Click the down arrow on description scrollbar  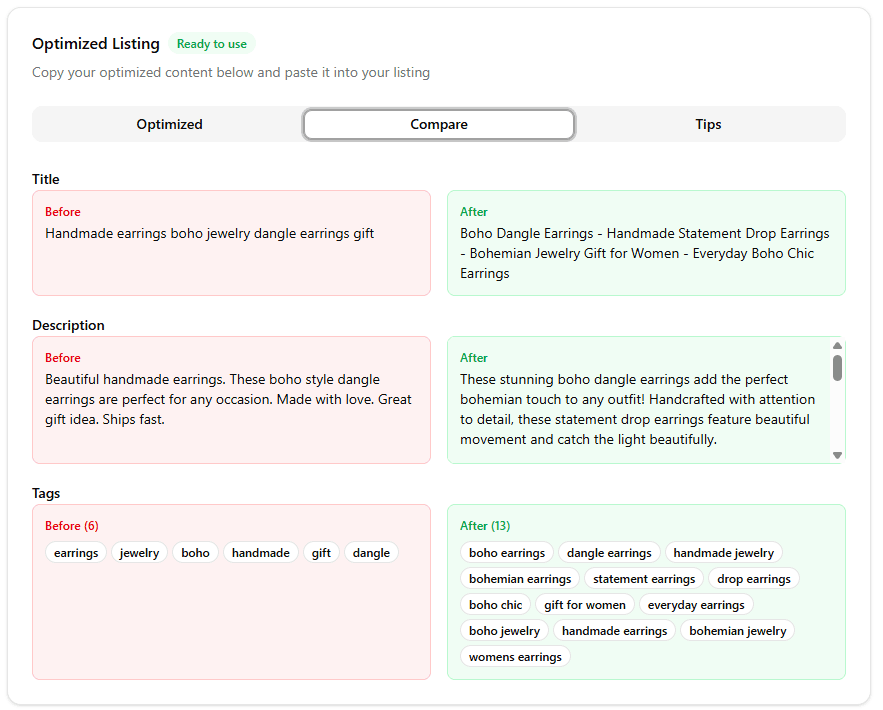[x=837, y=457]
